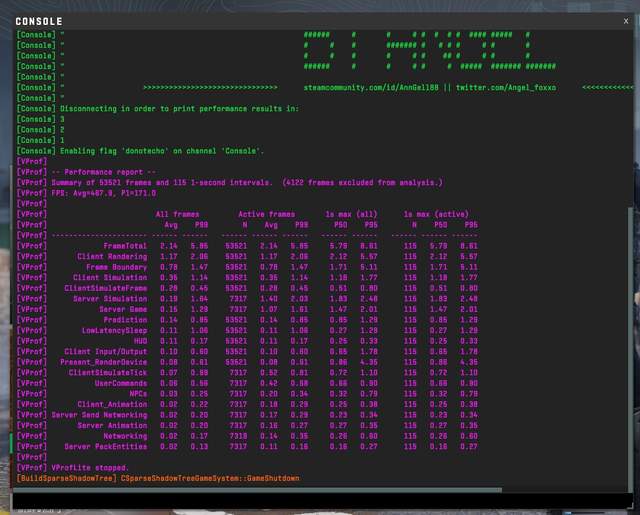Click the CONSOLE title bar label
This screenshot has width=640, height=515.
pyautogui.click(x=39, y=21)
